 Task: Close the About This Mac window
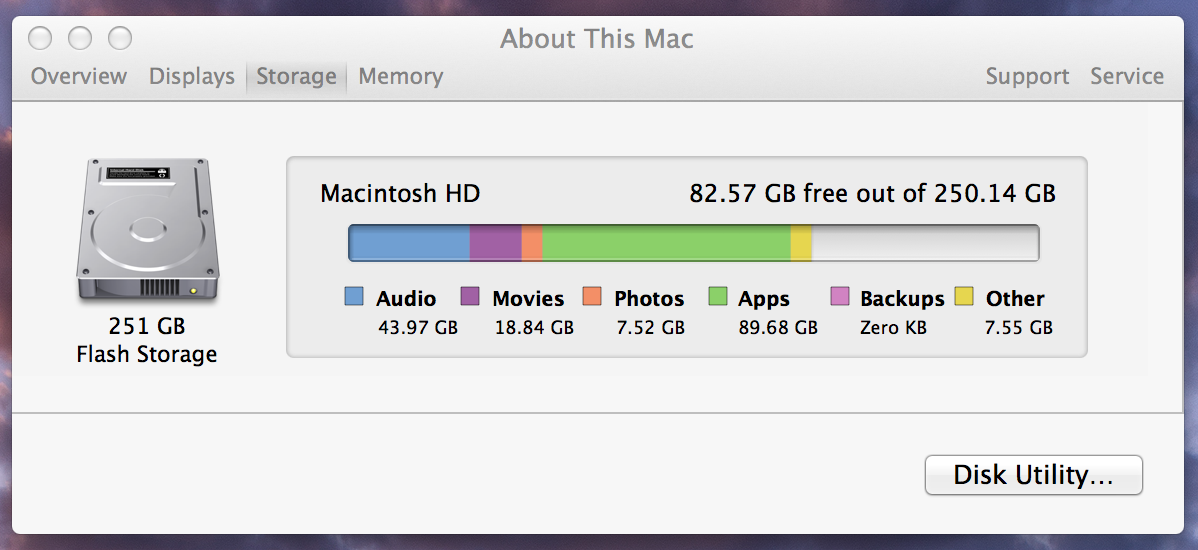click(40, 37)
